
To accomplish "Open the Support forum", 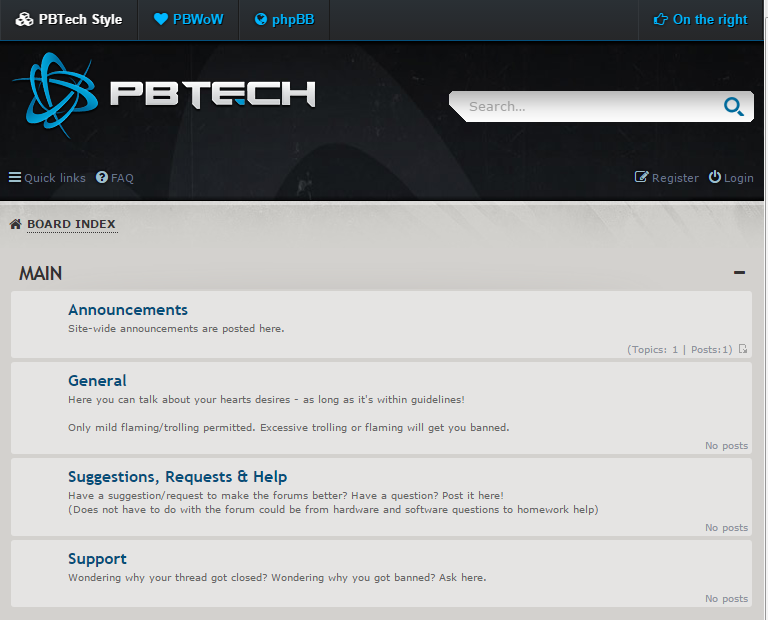I will coord(97,559).
